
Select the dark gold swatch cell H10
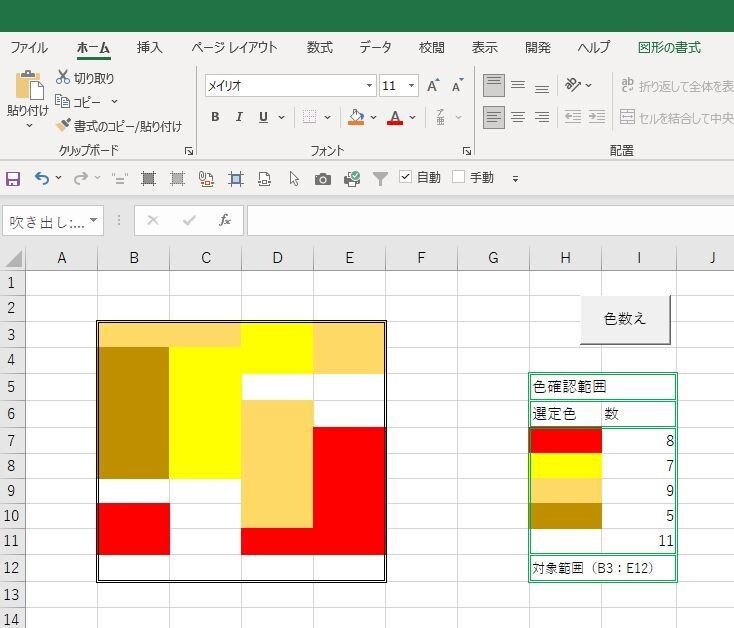click(565, 516)
